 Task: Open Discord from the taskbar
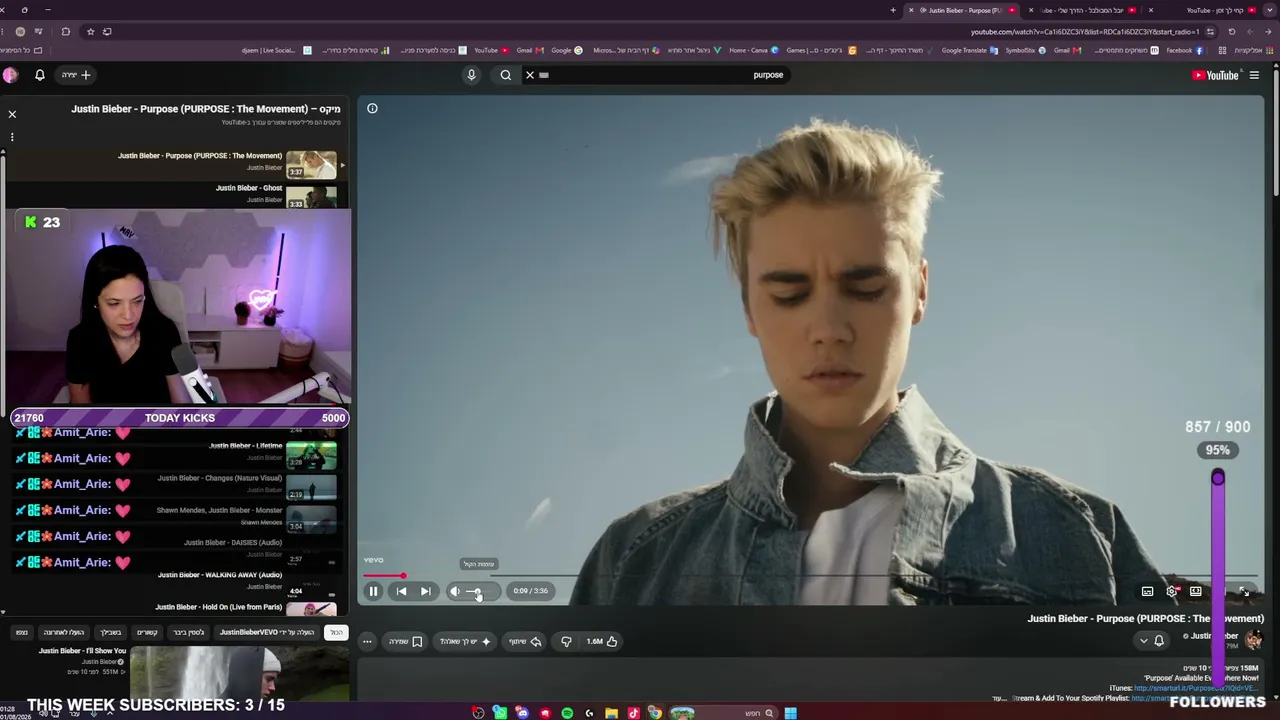point(522,713)
